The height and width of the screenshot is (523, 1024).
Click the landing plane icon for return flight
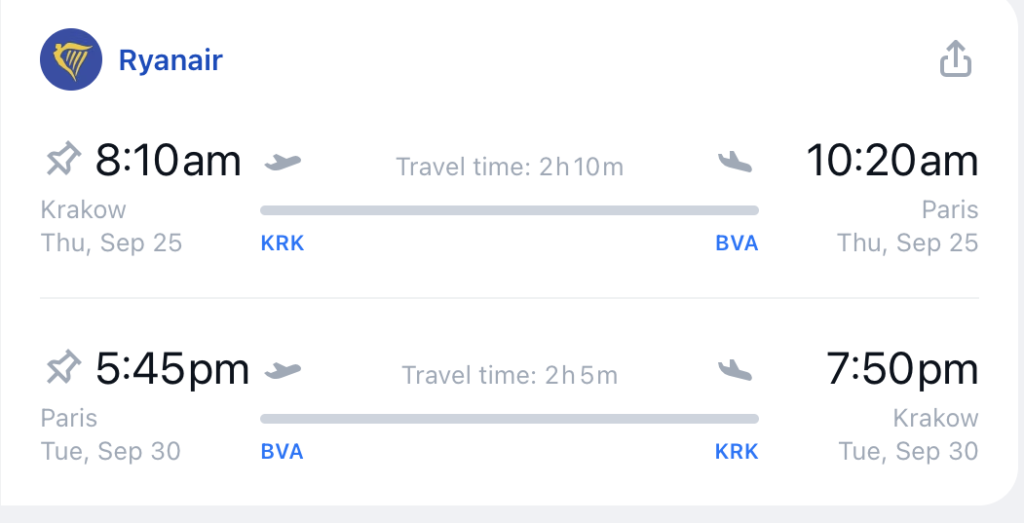pos(735,370)
